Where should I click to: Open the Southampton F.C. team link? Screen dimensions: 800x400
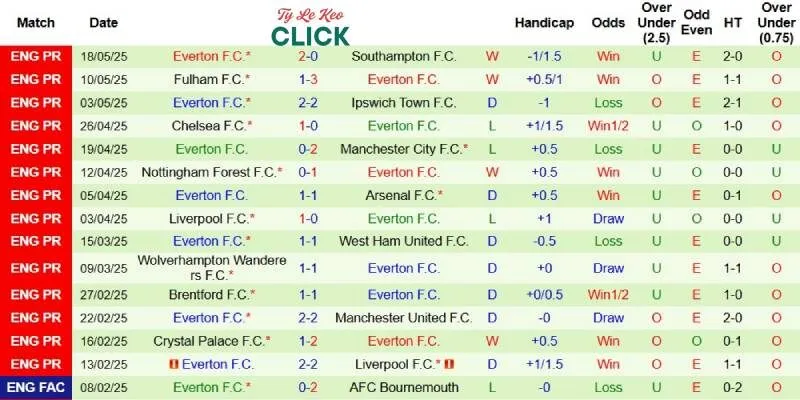coord(404,57)
